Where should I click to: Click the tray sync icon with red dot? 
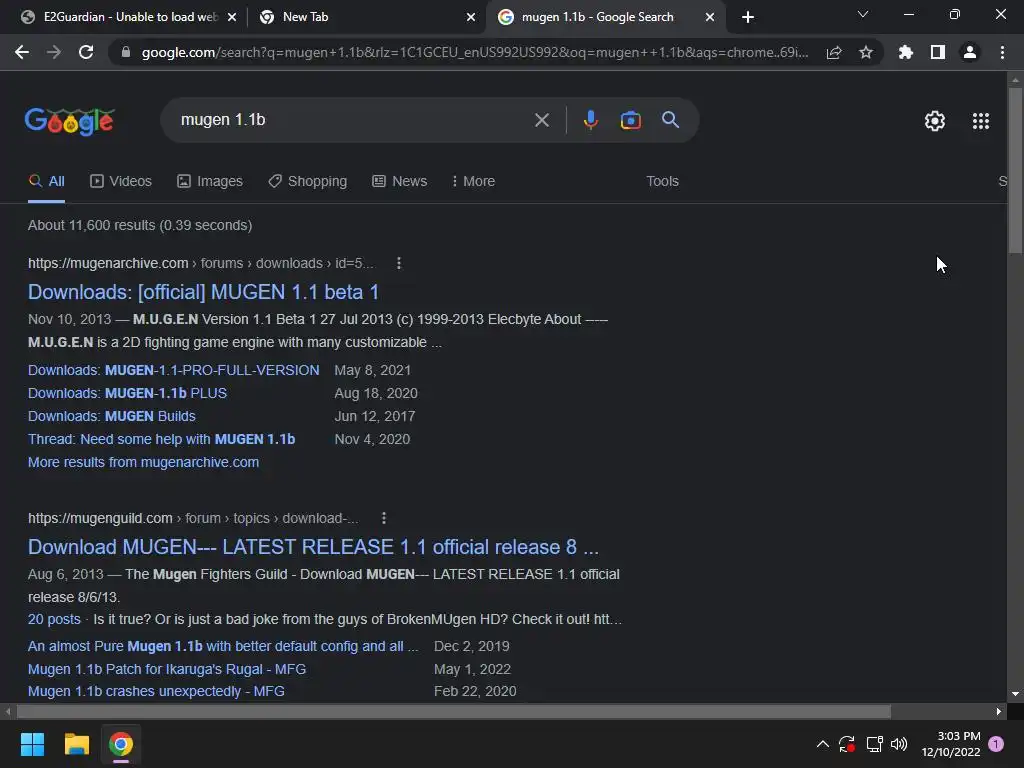point(847,744)
